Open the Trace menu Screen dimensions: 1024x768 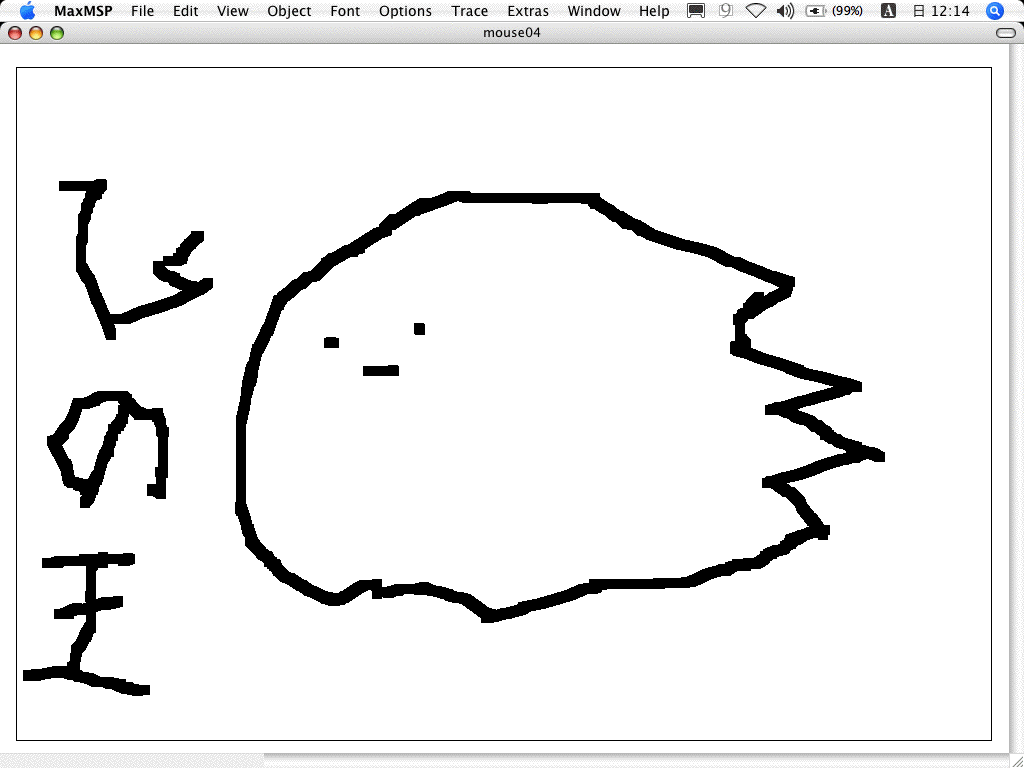(470, 11)
